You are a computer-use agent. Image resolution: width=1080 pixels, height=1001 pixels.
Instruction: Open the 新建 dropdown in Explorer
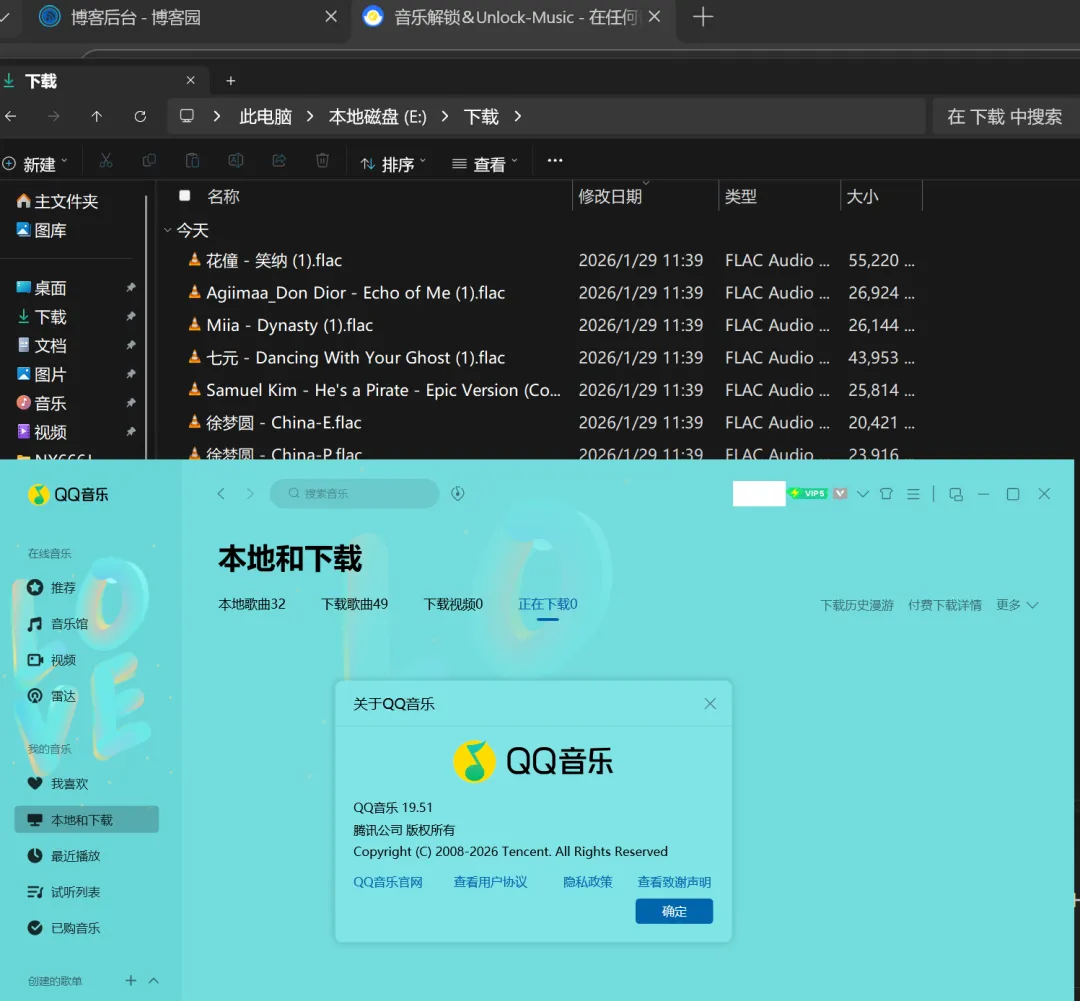35,164
